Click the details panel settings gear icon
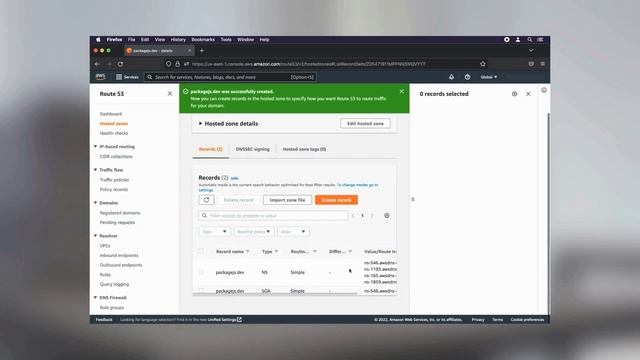The width and height of the screenshot is (640, 360). click(x=514, y=94)
